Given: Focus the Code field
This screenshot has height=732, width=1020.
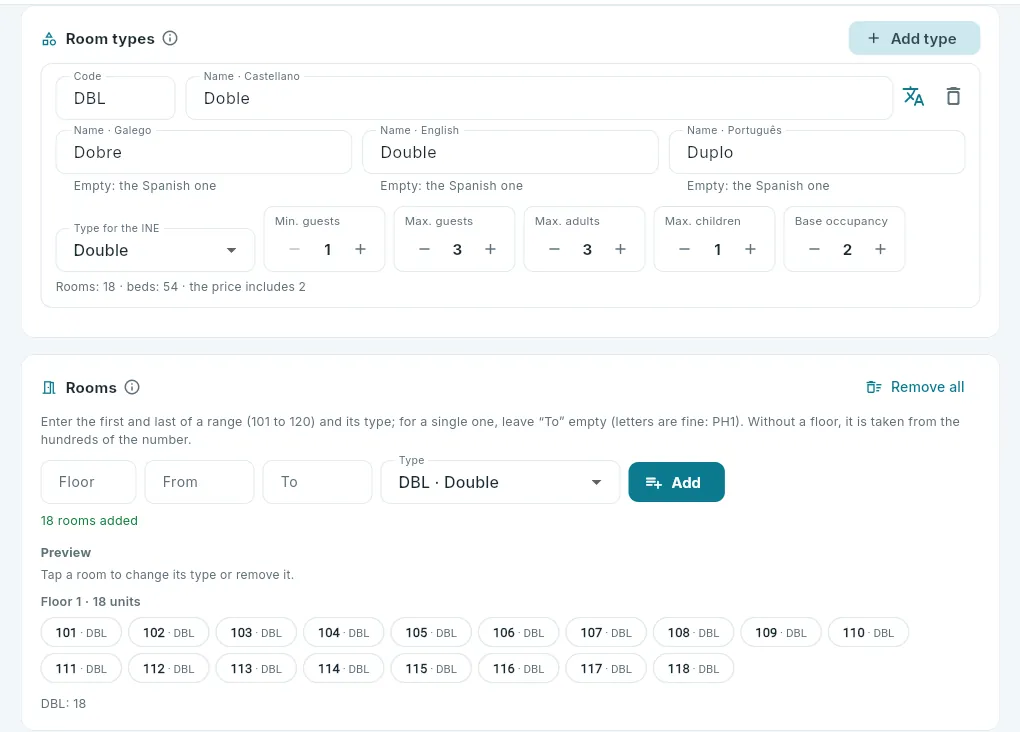Looking at the screenshot, I should point(116,98).
